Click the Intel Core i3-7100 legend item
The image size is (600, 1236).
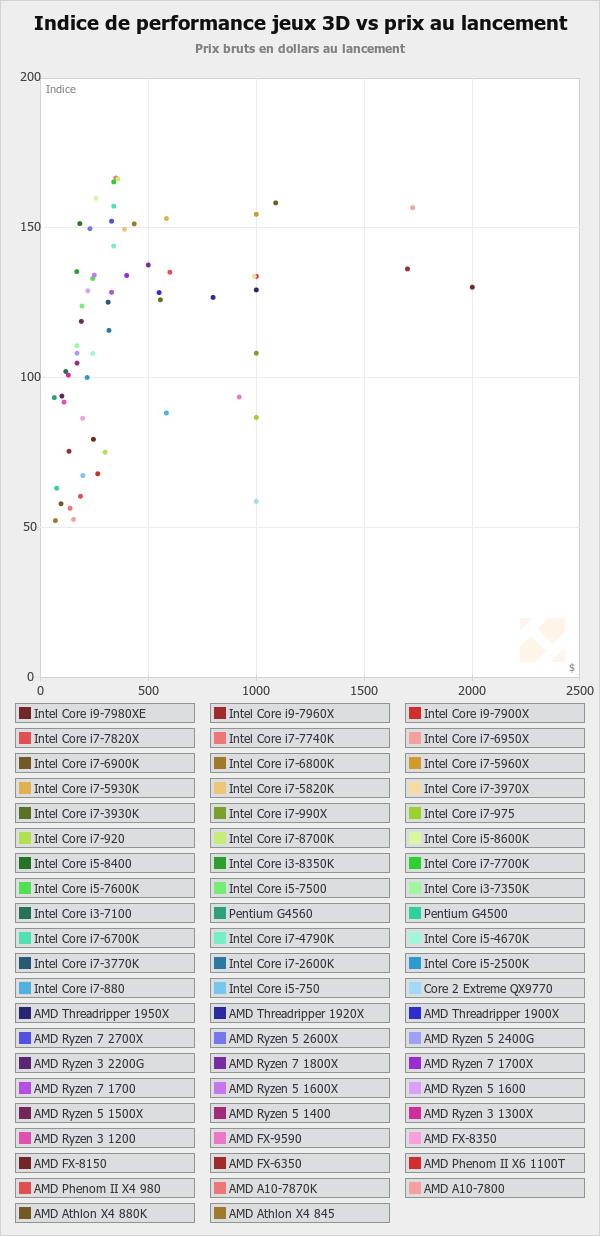tap(105, 913)
